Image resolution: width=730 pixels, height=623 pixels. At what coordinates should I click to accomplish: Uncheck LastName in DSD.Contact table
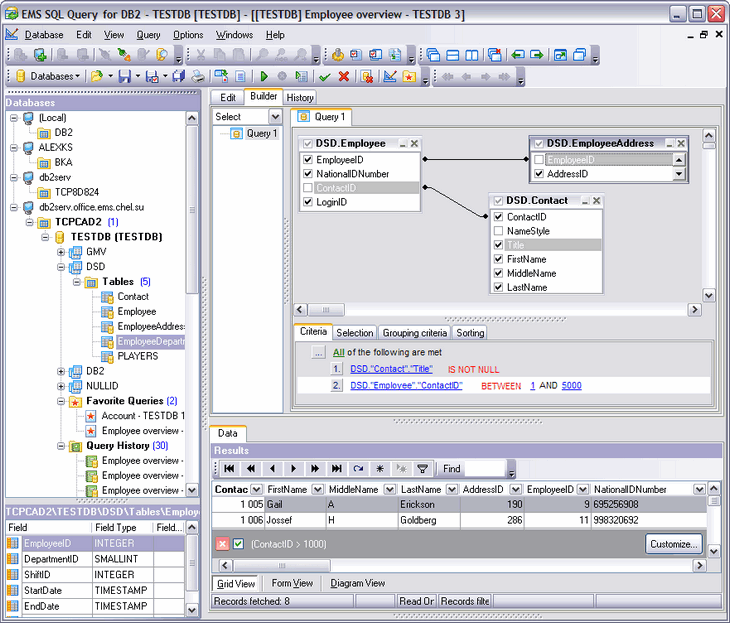point(498,287)
